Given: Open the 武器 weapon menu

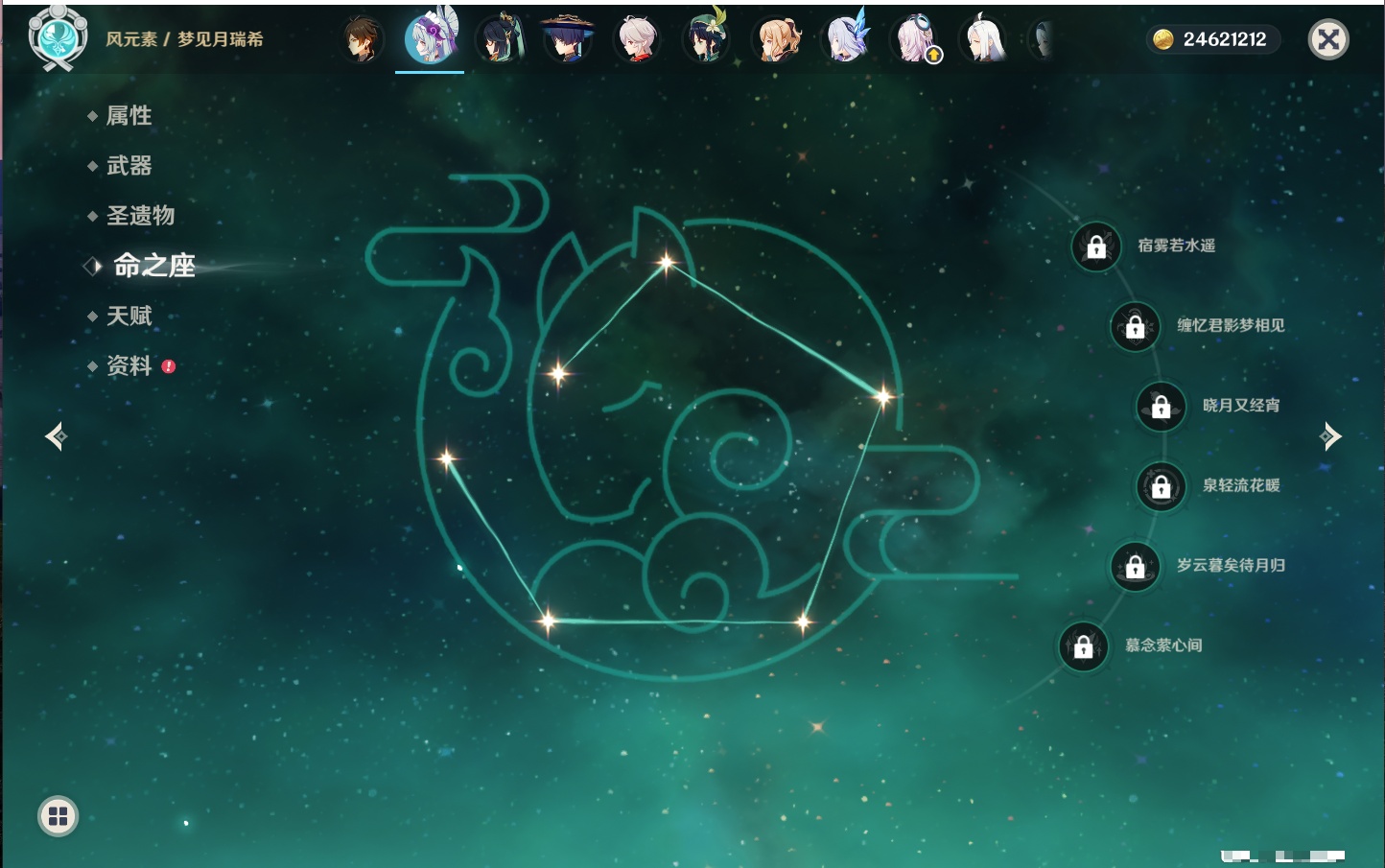Looking at the screenshot, I should [x=129, y=166].
